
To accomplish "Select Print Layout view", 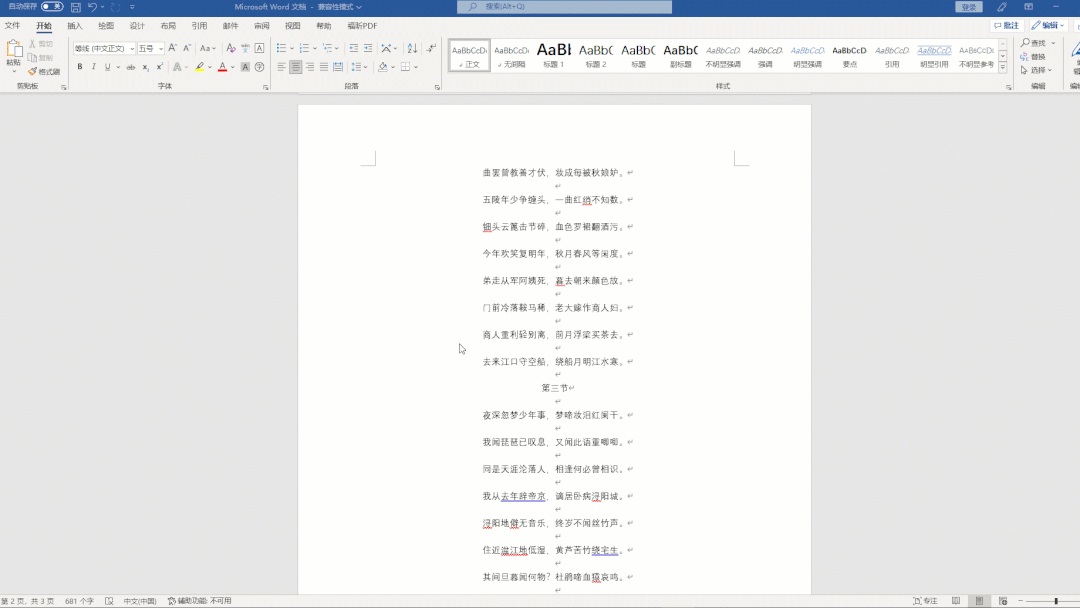I will click(979, 601).
